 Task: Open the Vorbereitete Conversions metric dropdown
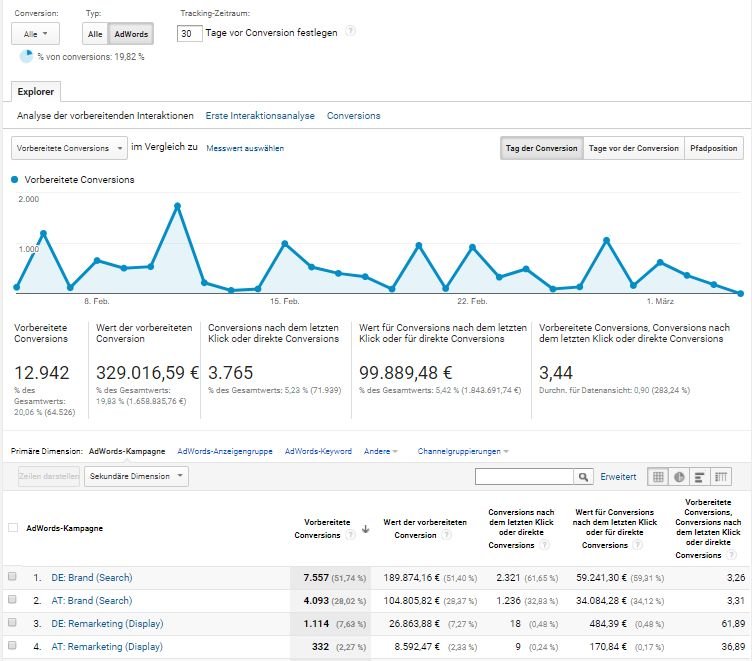tap(69, 148)
